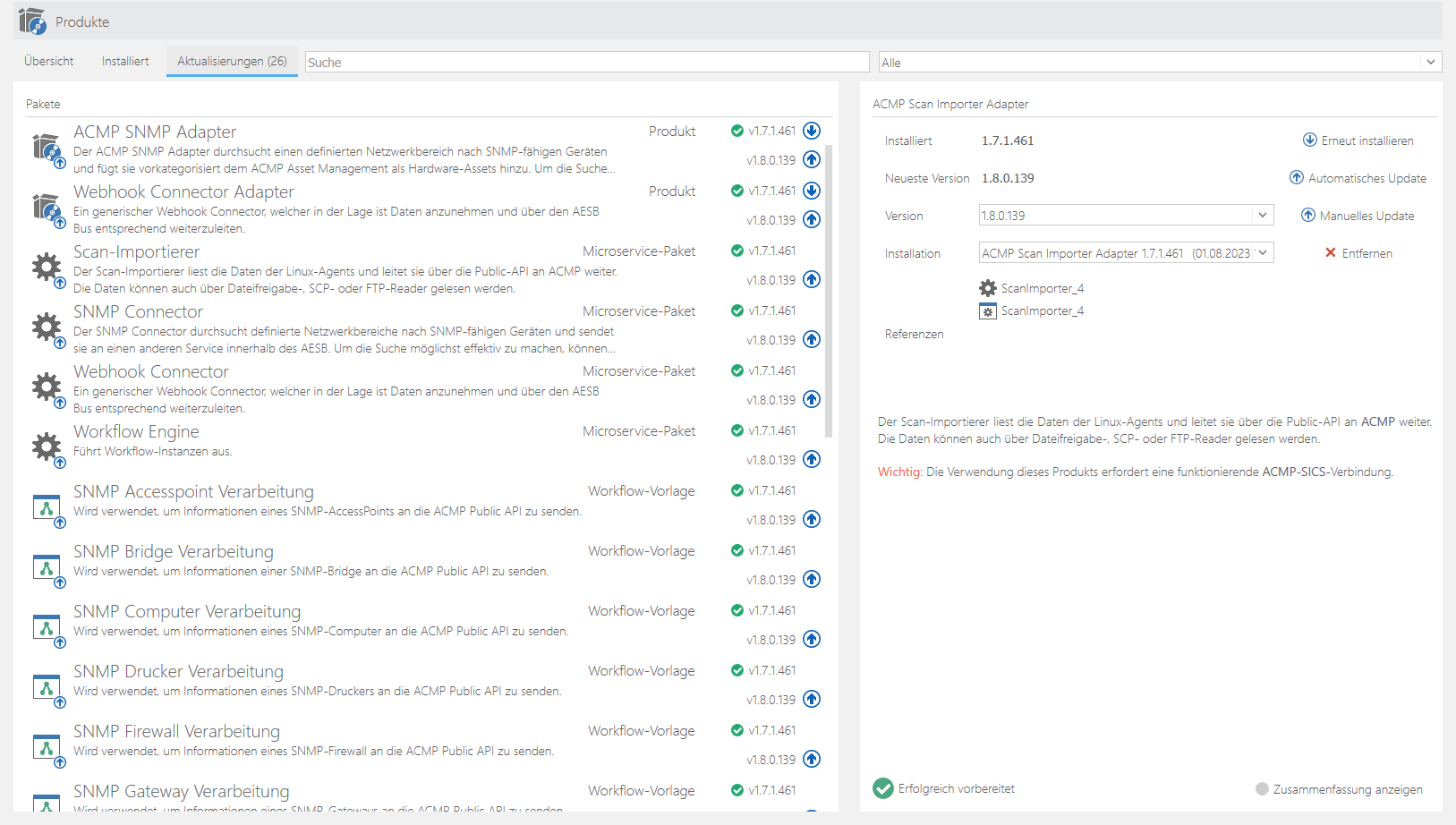Click update arrow icon for SNMP Drucker Verarbeitung
The image size is (1456, 825).
pos(812,699)
